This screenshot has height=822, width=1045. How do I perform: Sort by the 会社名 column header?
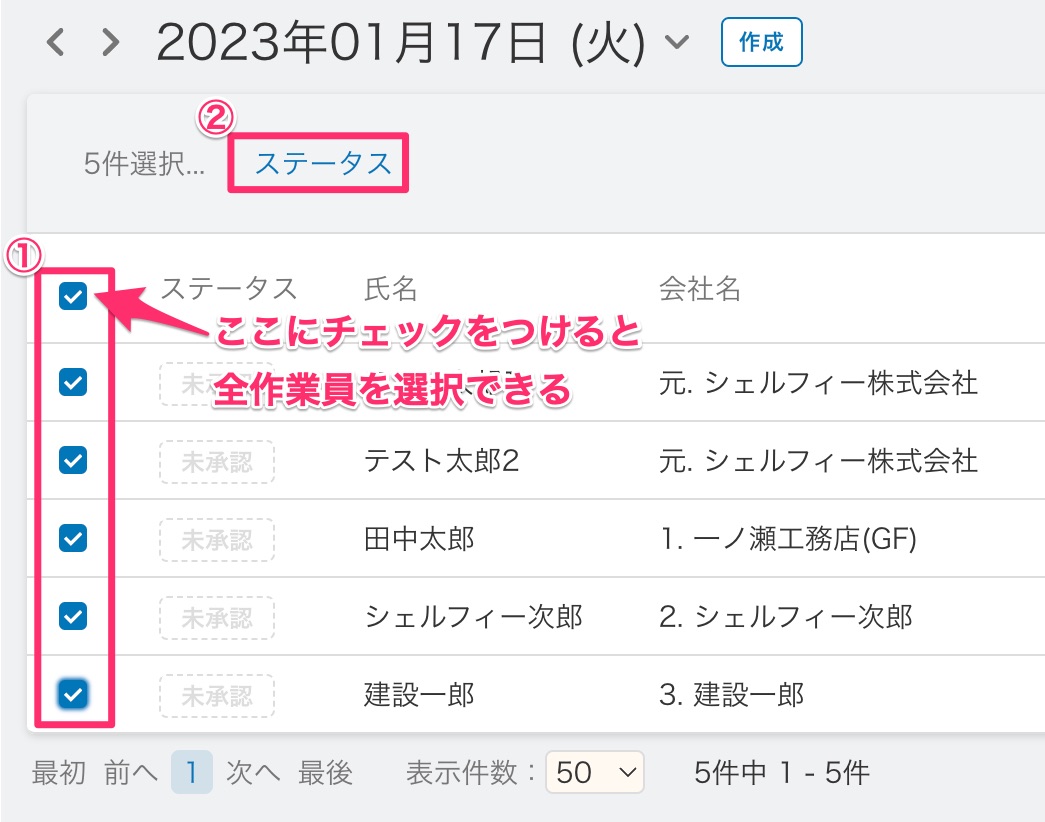tap(700, 289)
